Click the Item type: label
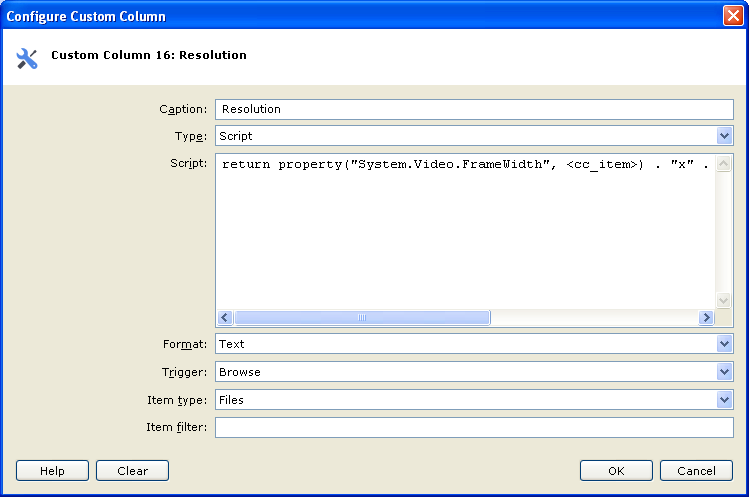749x497 pixels. point(177,400)
